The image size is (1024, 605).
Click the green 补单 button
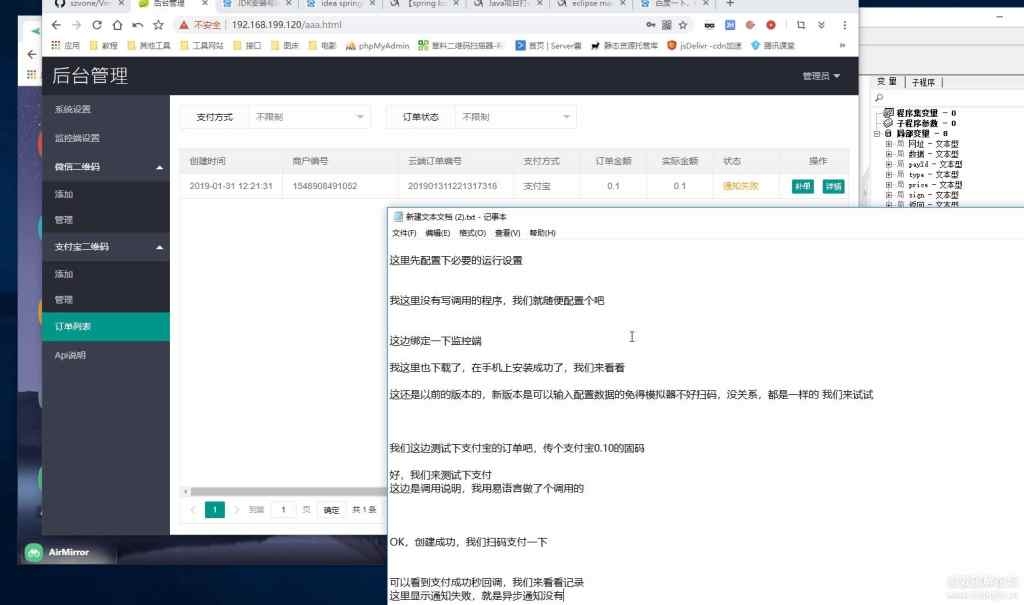(x=802, y=186)
